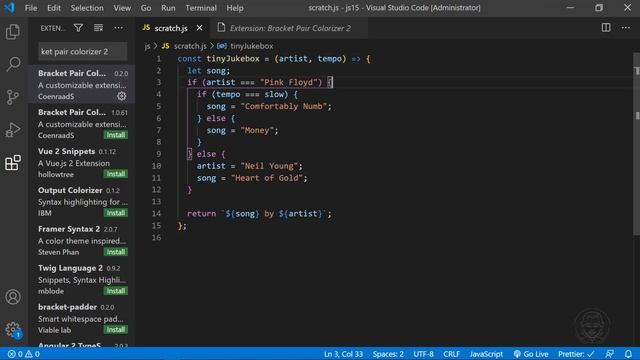Select Bracket Pair Colorizer 0.2.0 list entry
This screenshot has width=640, height=360.
tap(82, 84)
